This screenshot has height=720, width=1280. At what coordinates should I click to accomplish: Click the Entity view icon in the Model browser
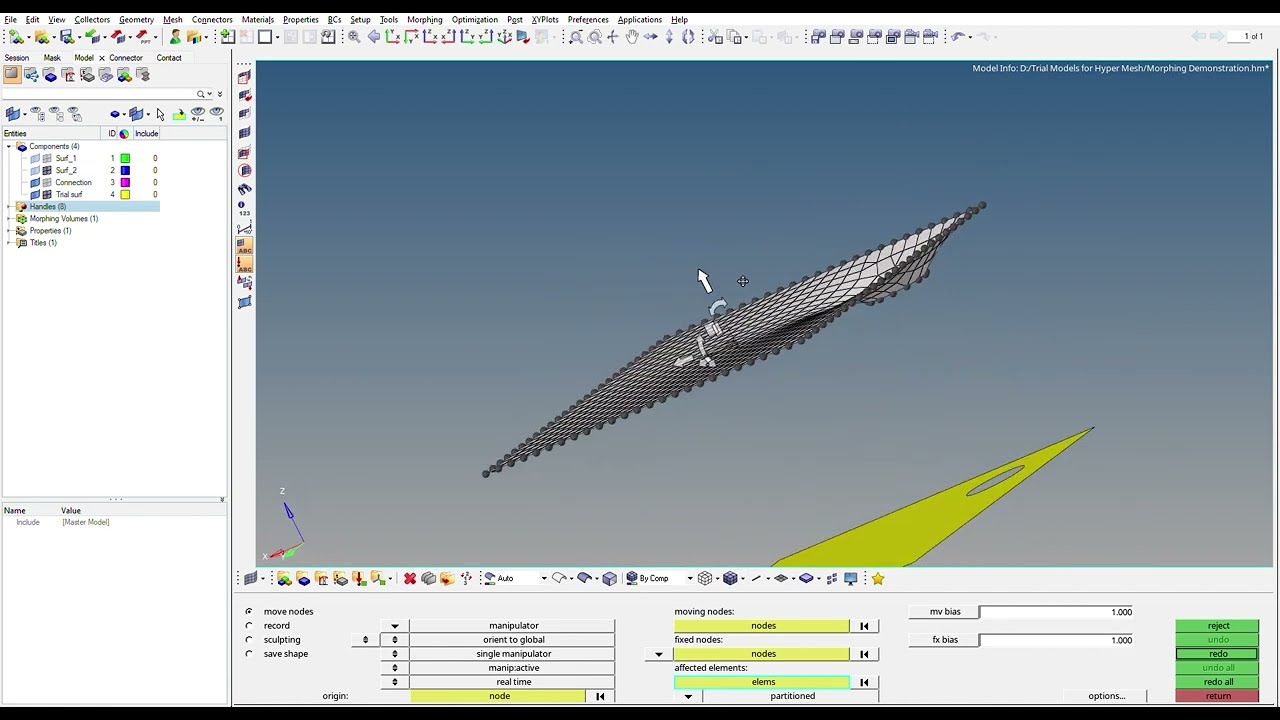click(x=12, y=75)
